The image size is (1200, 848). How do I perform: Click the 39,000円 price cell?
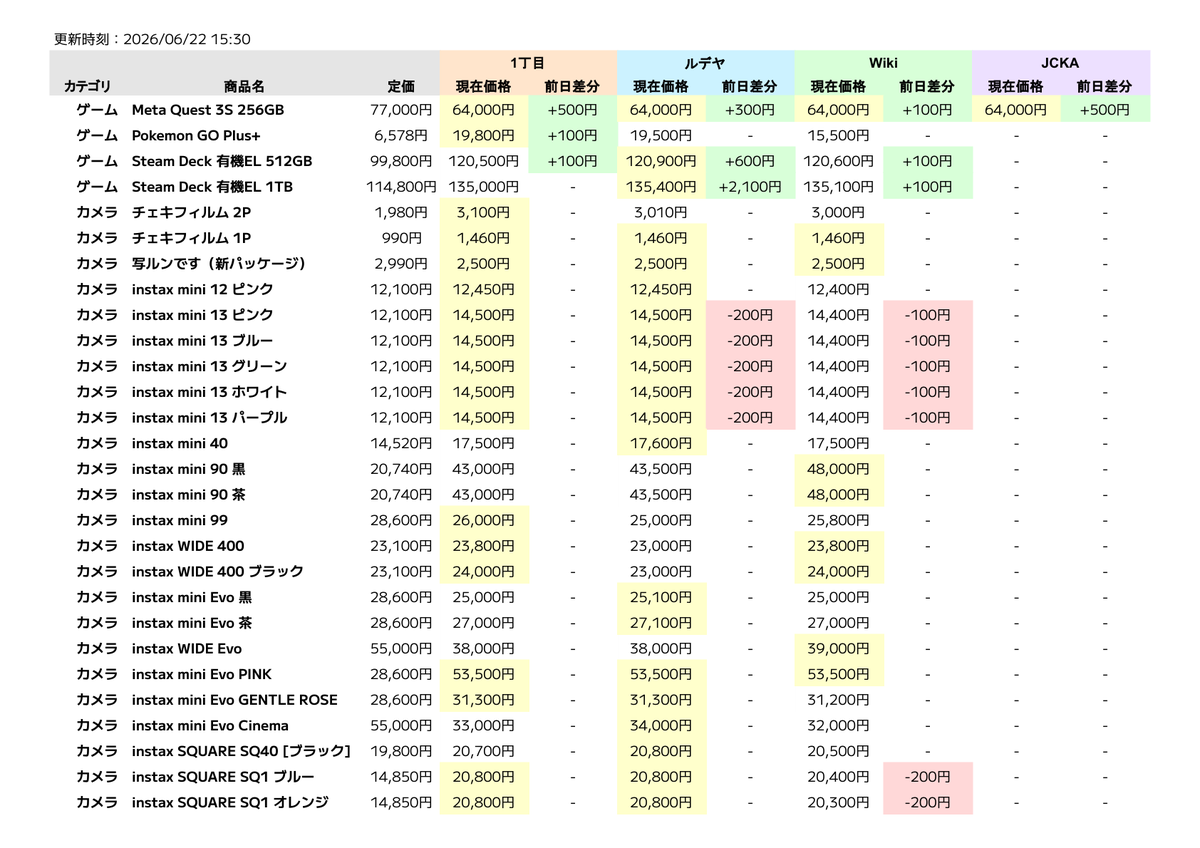[838, 648]
